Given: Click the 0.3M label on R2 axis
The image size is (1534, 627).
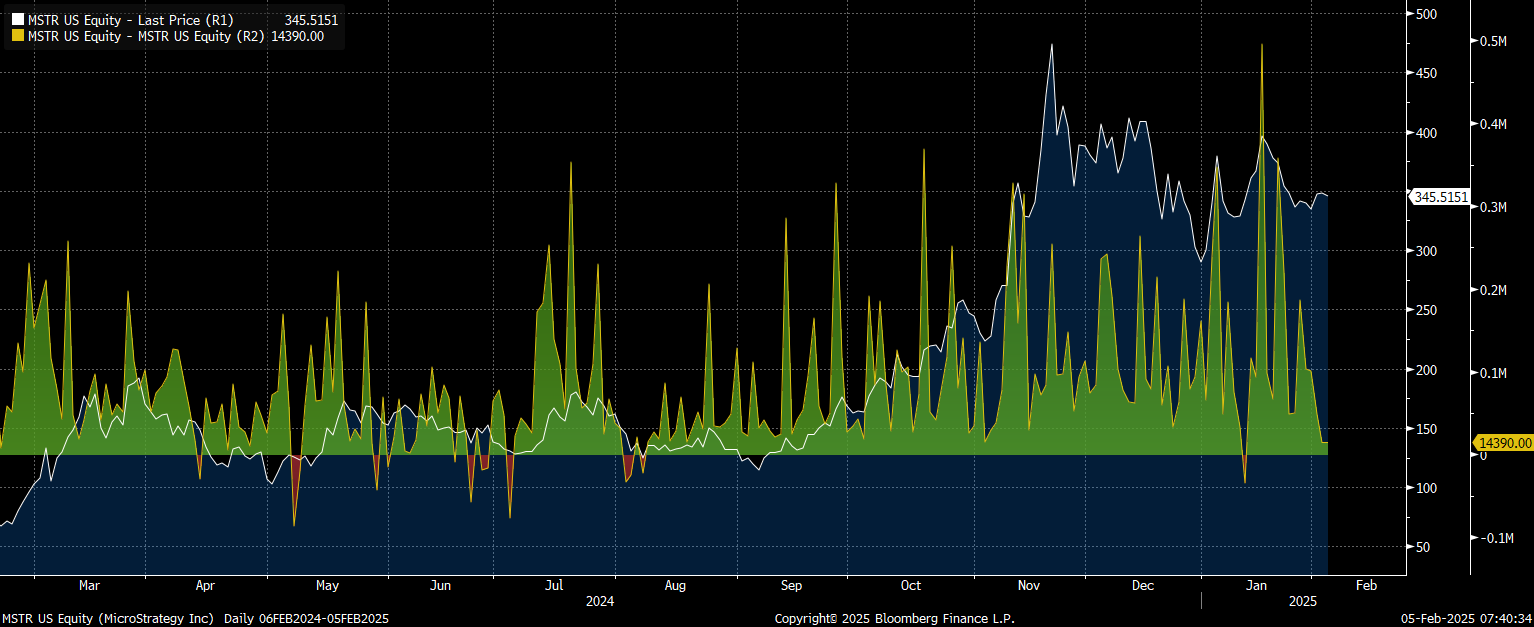Looking at the screenshot, I should 1493,207.
